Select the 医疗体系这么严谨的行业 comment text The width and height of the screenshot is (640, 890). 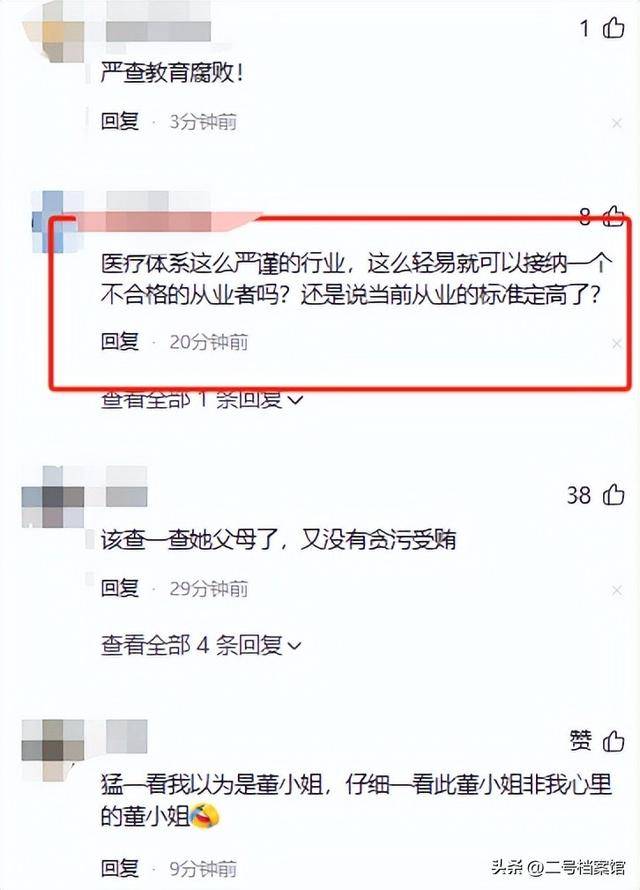[356, 279]
